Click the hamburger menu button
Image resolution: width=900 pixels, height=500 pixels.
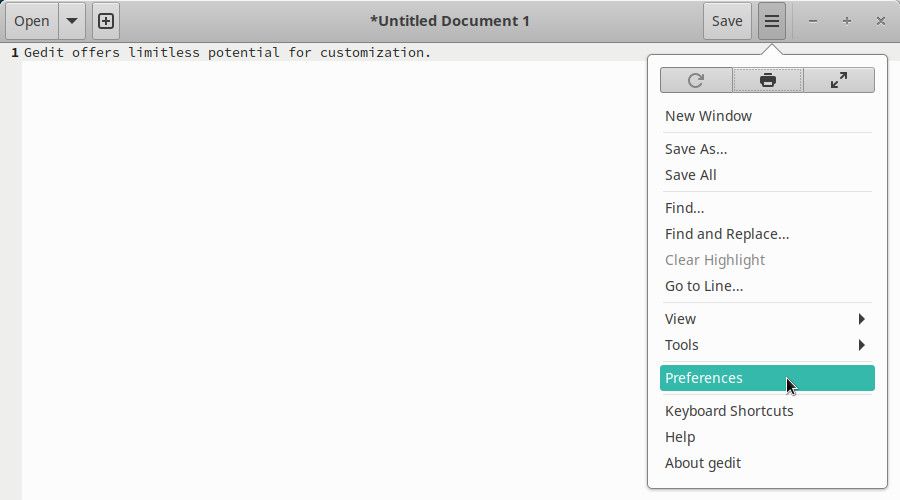pos(772,21)
